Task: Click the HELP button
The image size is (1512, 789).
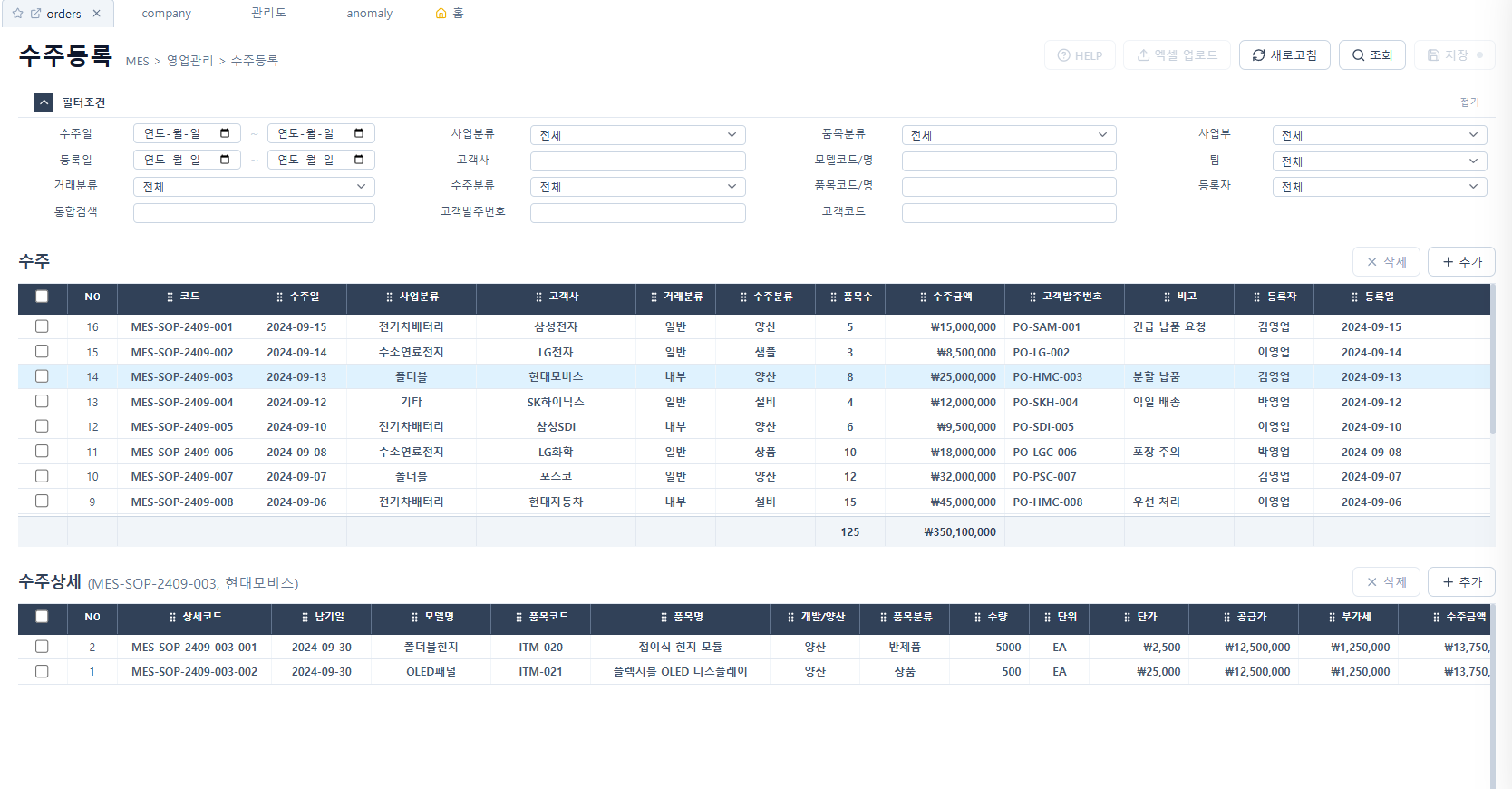Action: point(1080,55)
